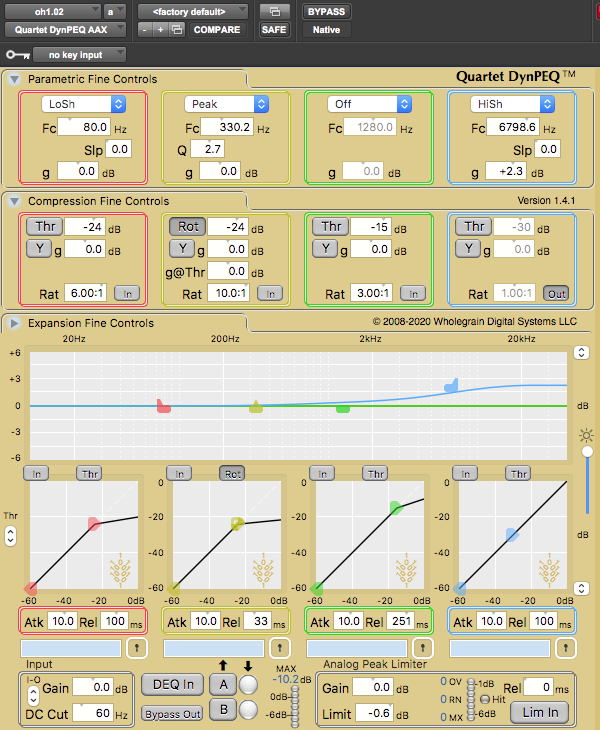Click the Input I-O stepper
This screenshot has width=600, height=730.
(x=33, y=696)
